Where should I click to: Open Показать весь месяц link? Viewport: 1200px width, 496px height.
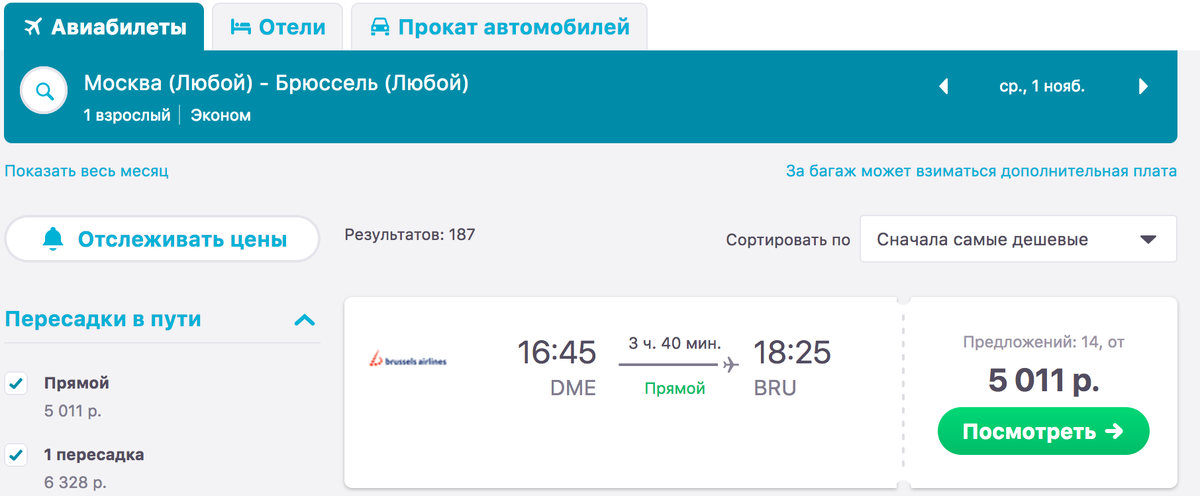point(87,171)
